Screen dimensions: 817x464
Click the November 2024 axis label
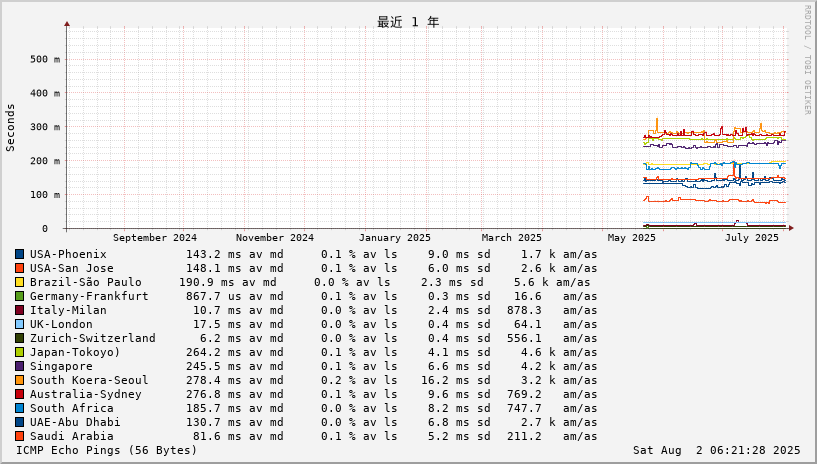(275, 237)
